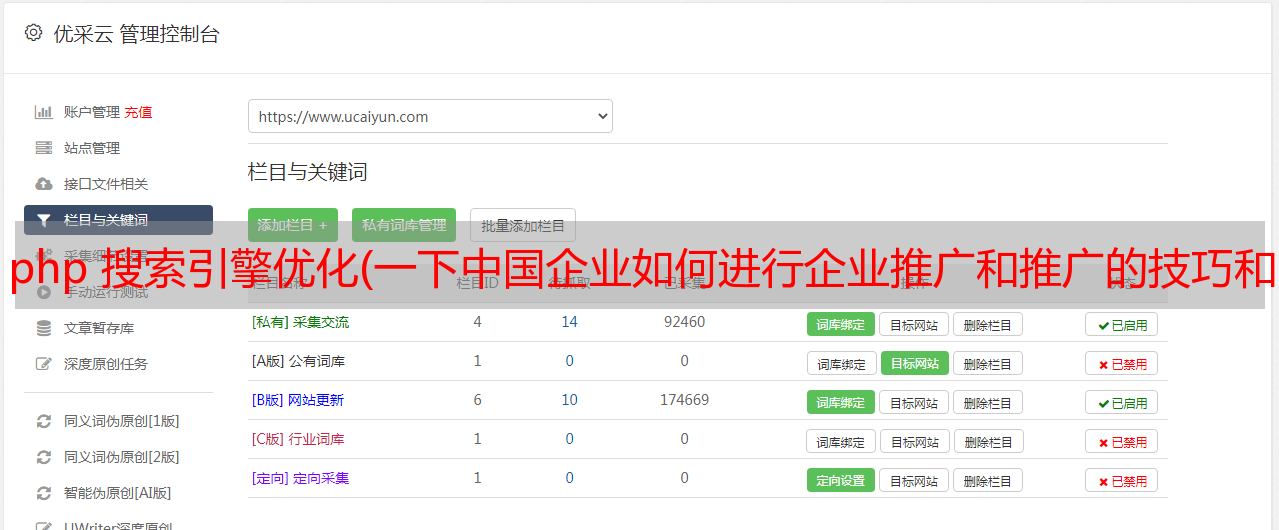Click 目标网站 for 采集交流 row
Viewport: 1279px width, 530px height.
[914, 324]
